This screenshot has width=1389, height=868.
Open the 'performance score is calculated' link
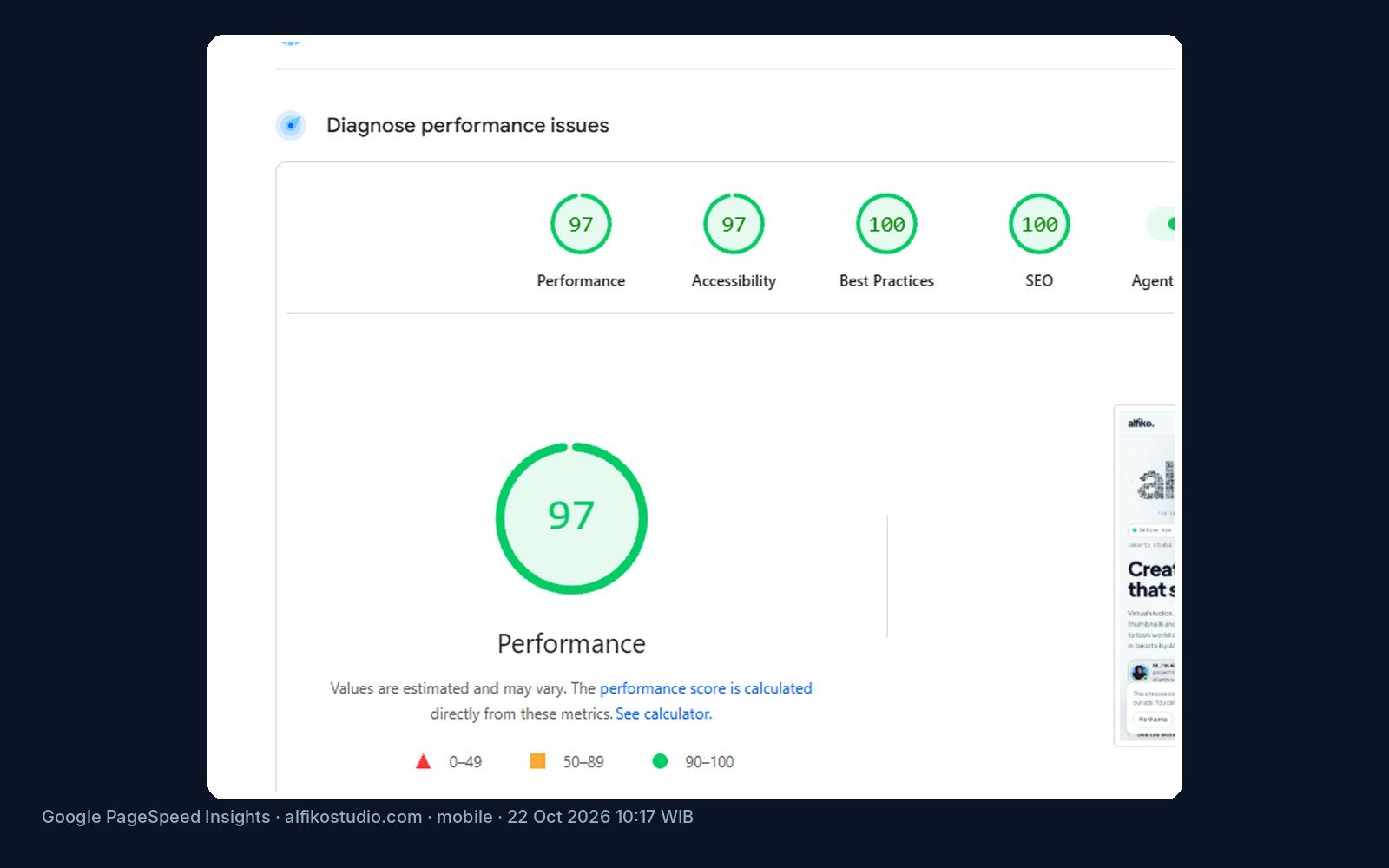(x=706, y=688)
